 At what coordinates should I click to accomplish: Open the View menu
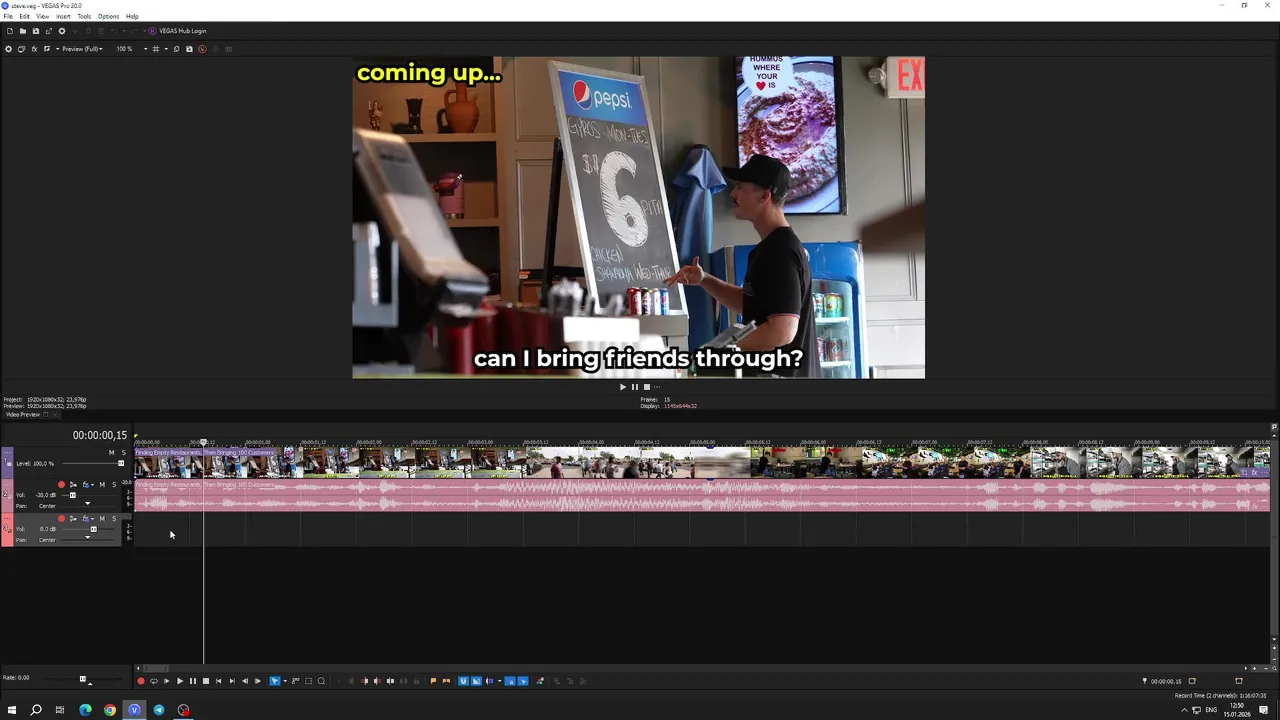click(x=43, y=16)
